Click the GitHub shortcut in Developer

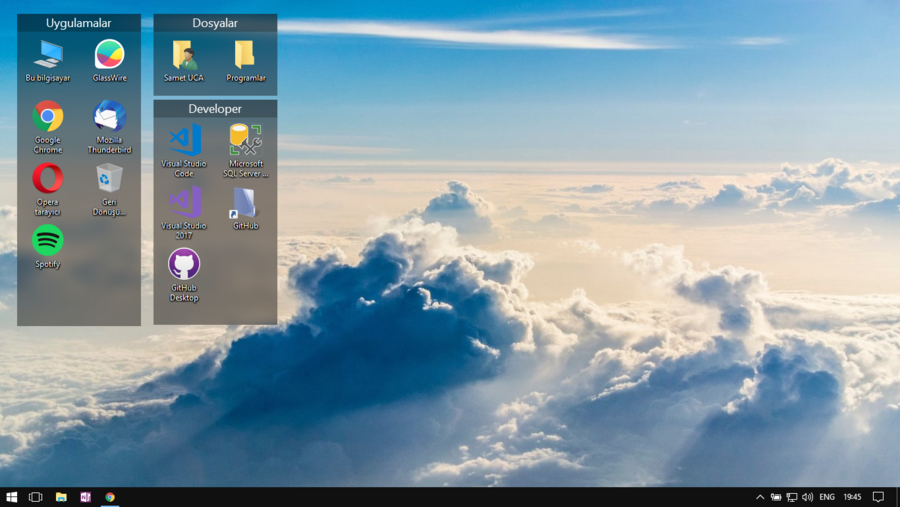[x=245, y=203]
